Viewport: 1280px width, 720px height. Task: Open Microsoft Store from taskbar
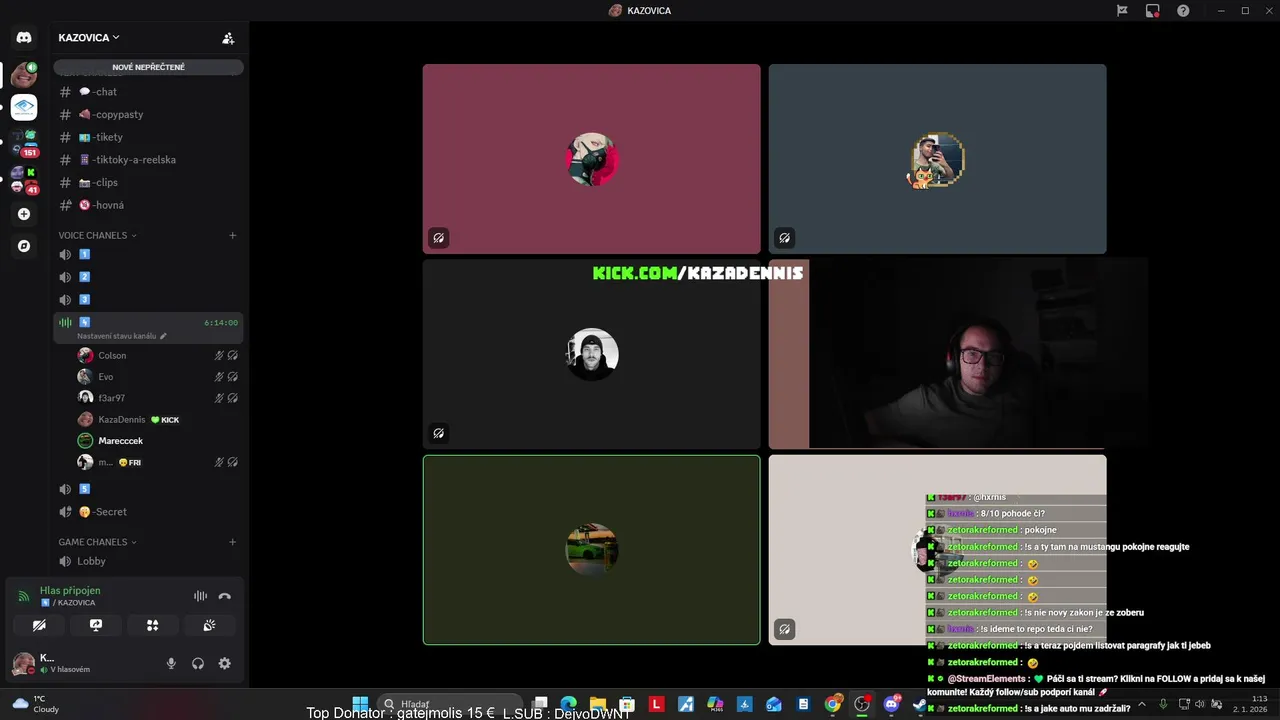click(x=627, y=704)
